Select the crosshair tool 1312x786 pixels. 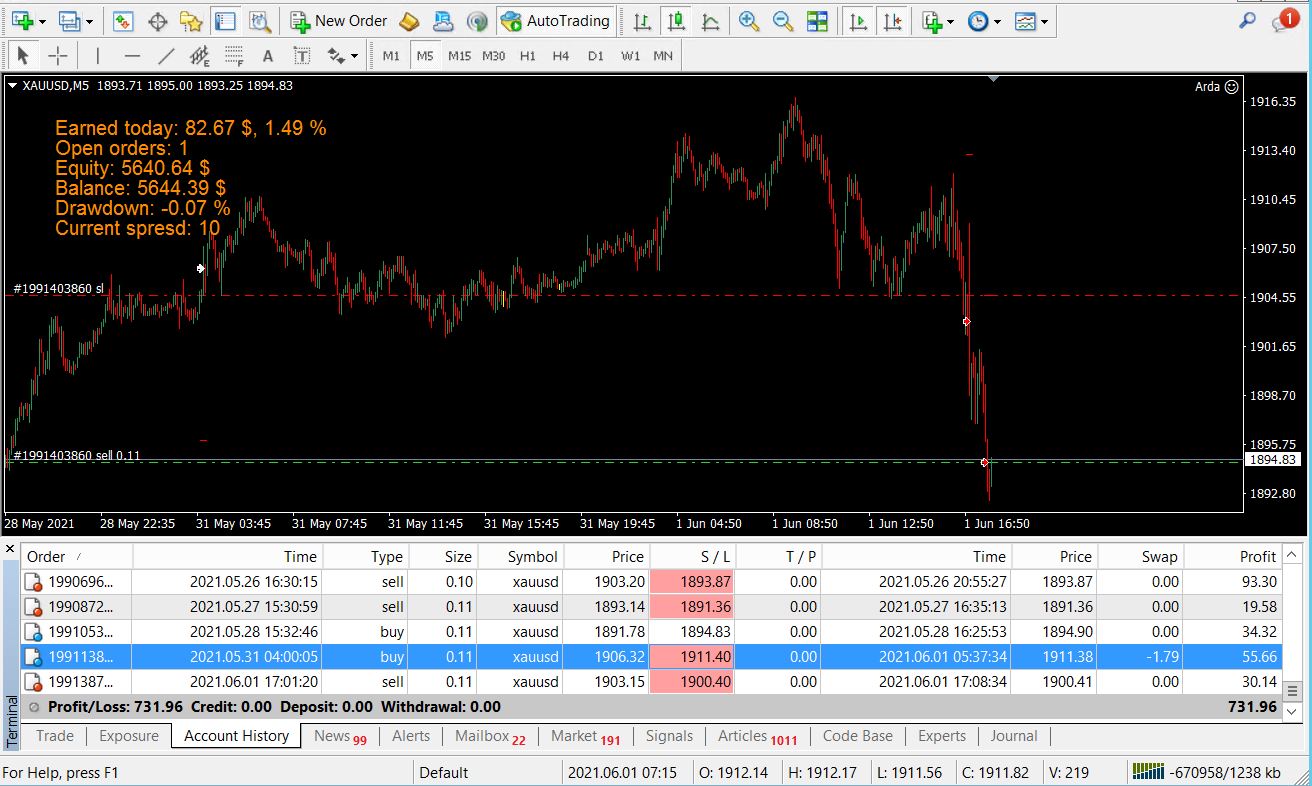[x=58, y=56]
